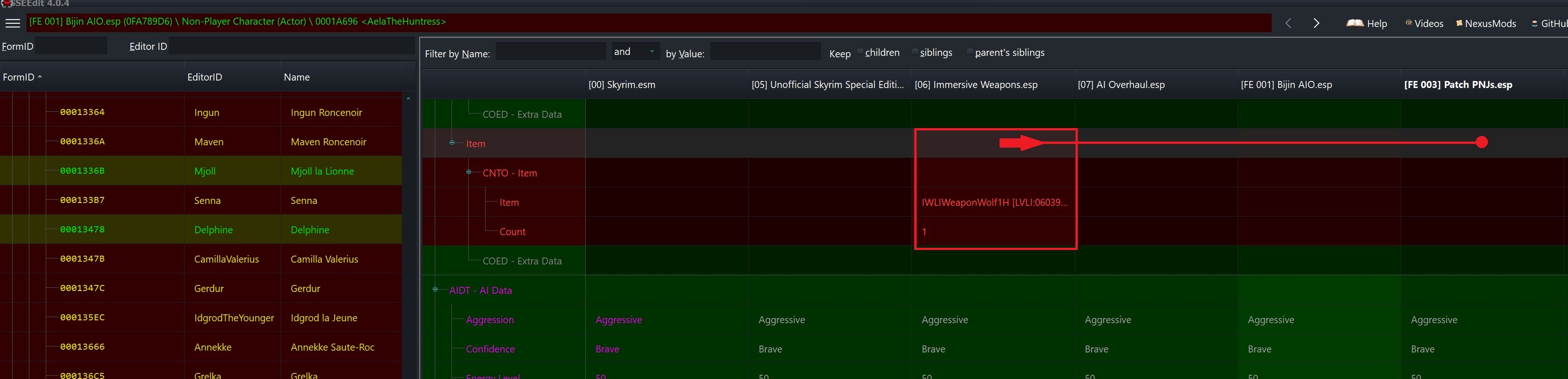Sort by the EditorID column header
The height and width of the screenshot is (379, 1568).
[233, 77]
